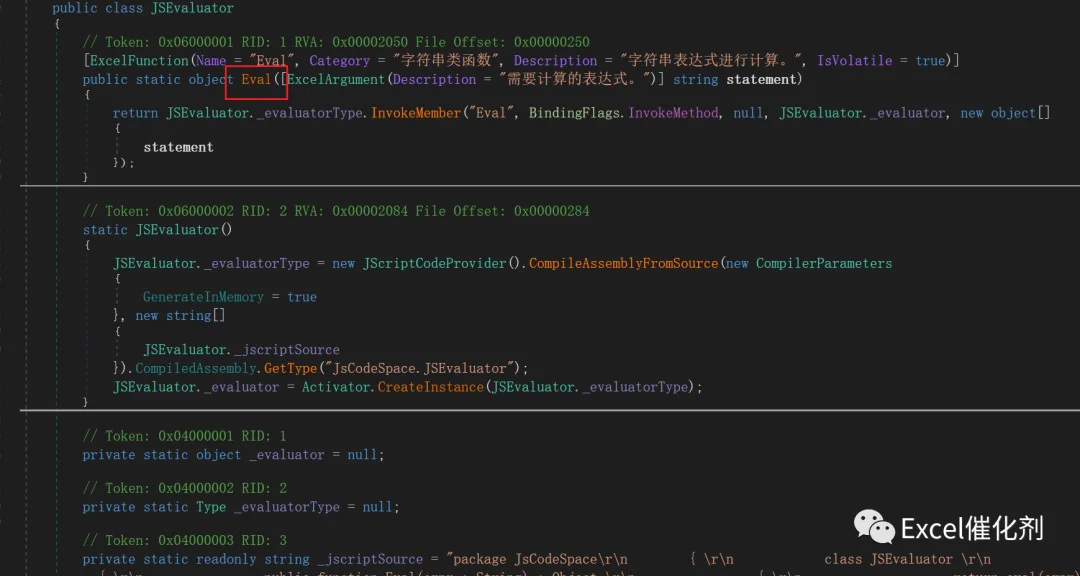1080x576 pixels.
Task: Click the JScriptCodeProvider type name
Action: tap(435, 263)
